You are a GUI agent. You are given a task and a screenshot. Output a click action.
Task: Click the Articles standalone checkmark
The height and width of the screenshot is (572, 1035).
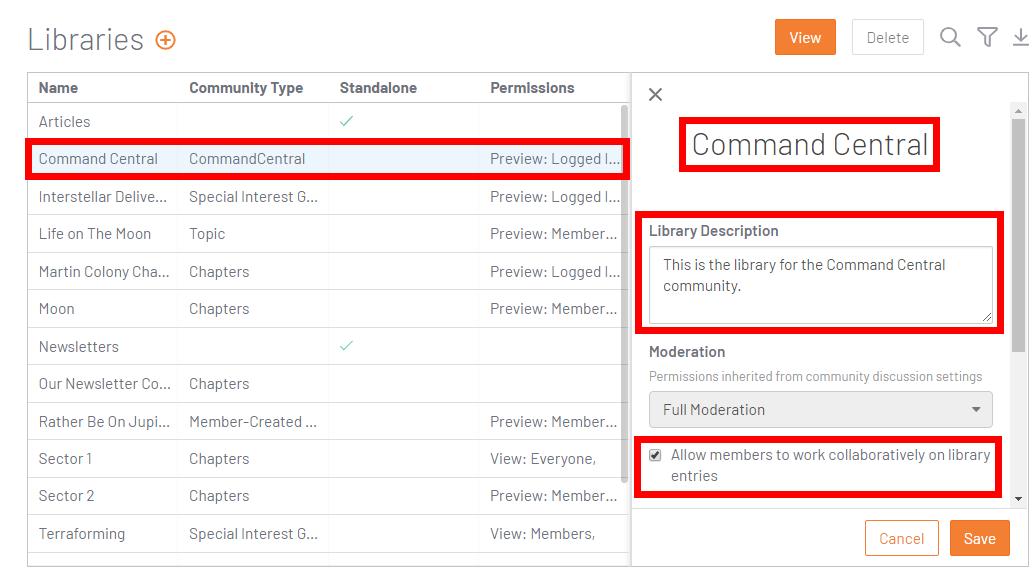pos(347,121)
